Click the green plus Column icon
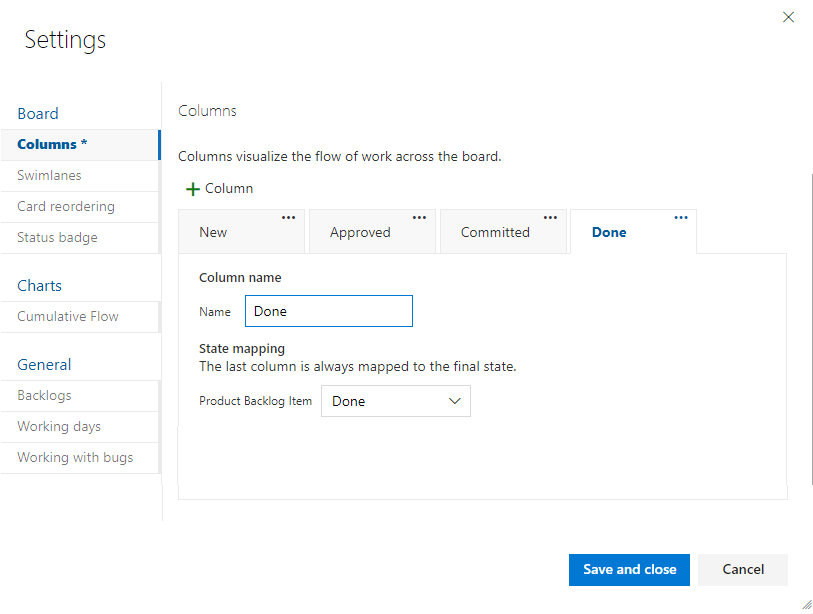The image size is (813, 614). point(194,189)
